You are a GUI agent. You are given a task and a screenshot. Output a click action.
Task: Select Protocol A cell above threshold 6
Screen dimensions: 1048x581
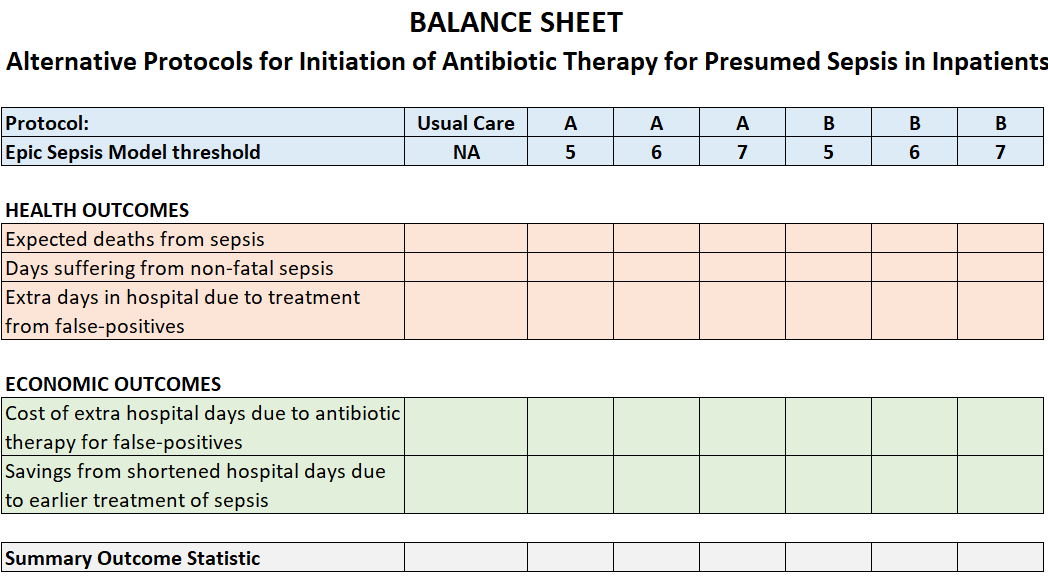(656, 124)
